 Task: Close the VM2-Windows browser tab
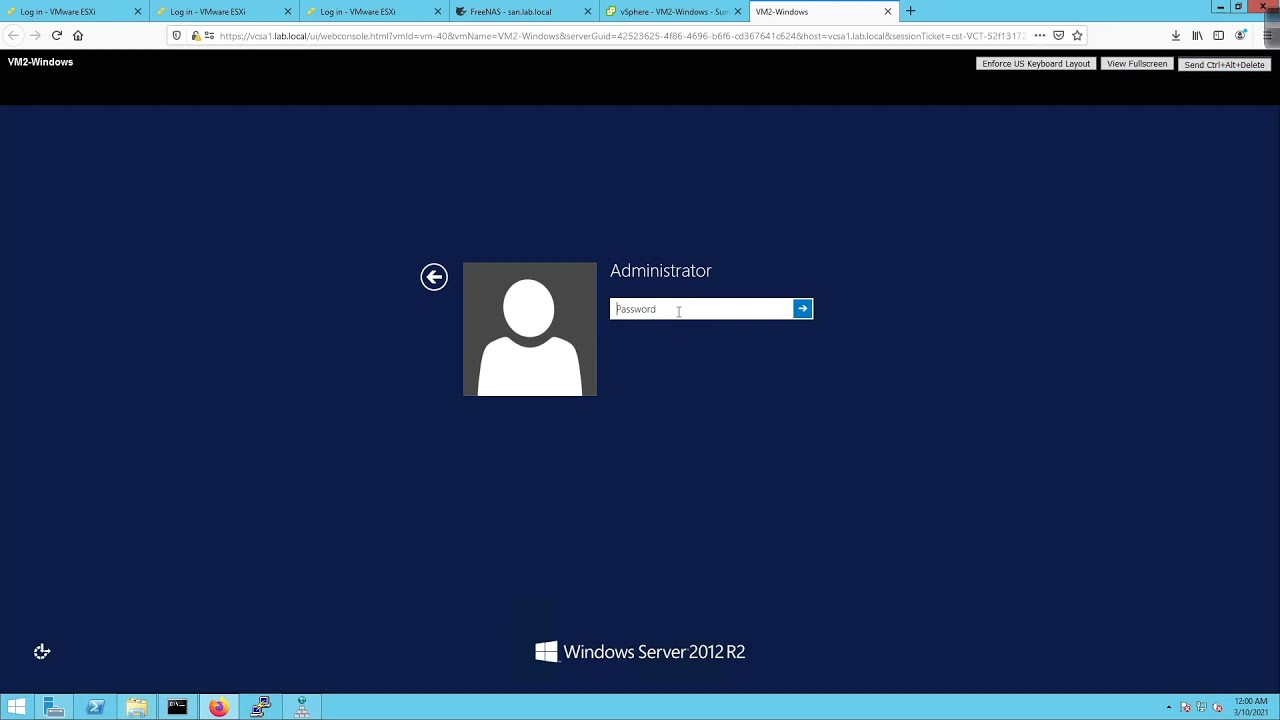click(887, 12)
